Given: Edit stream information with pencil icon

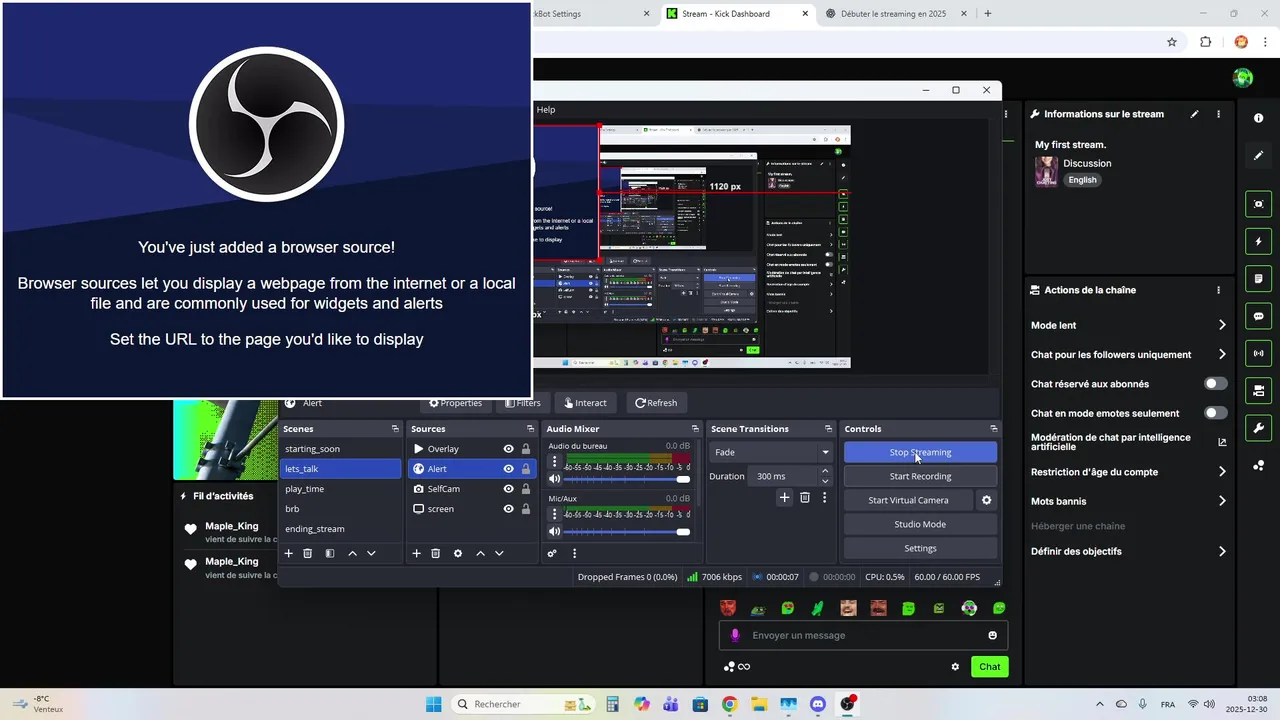Looking at the screenshot, I should pyautogui.click(x=1194, y=114).
